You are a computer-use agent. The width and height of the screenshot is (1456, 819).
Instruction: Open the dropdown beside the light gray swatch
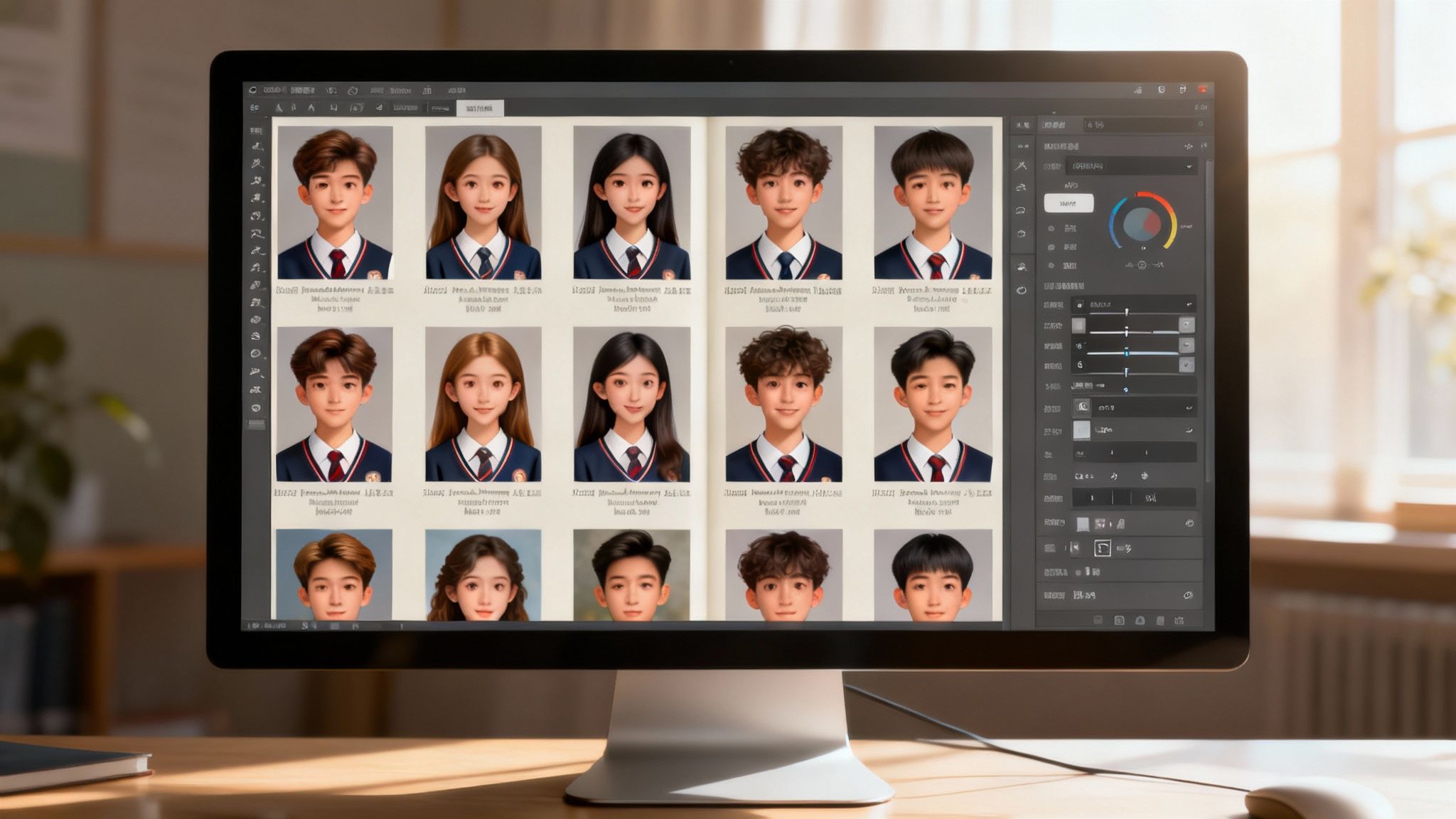[1188, 430]
